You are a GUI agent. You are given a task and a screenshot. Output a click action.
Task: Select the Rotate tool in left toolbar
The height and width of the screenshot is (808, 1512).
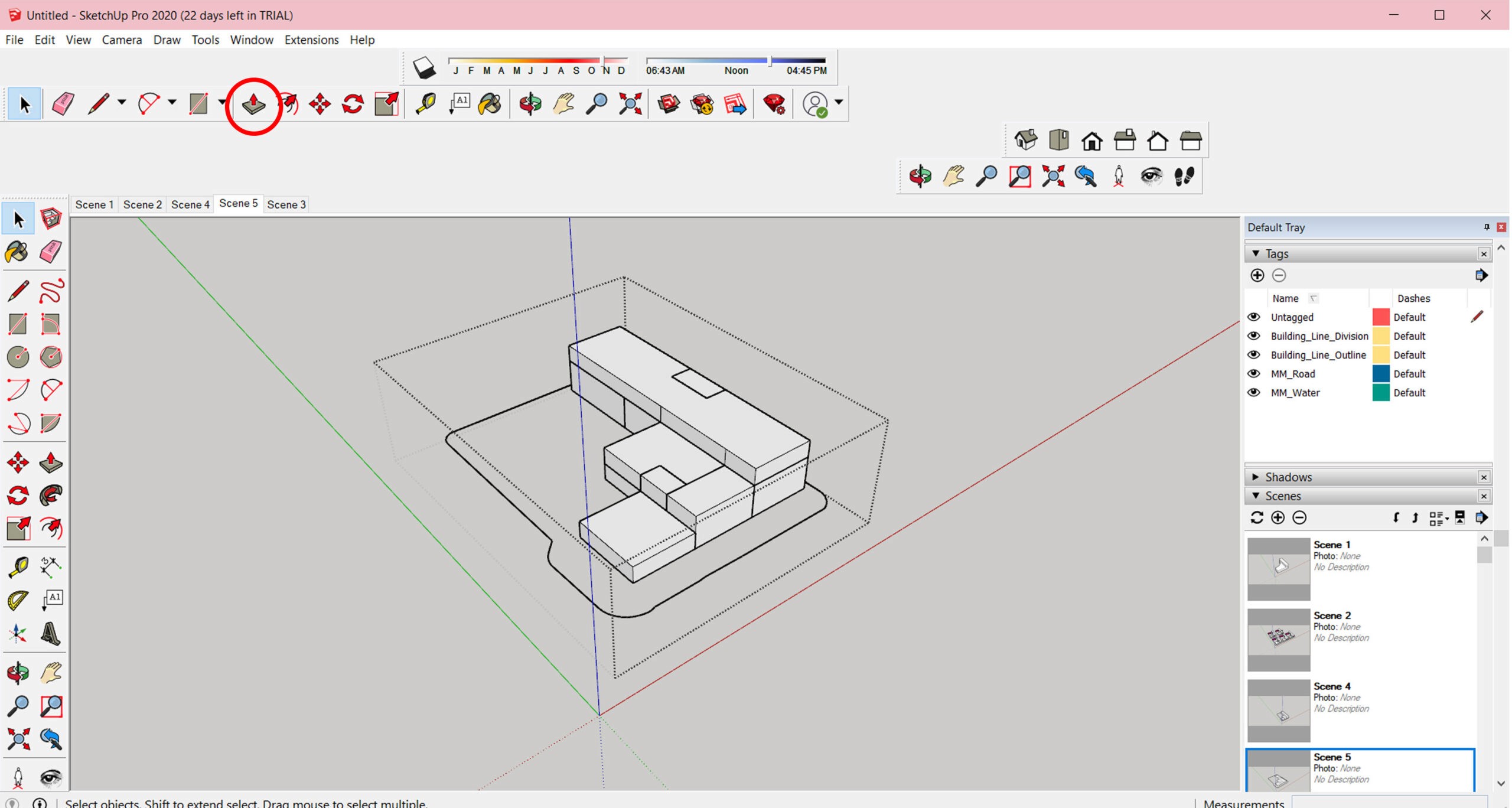18,495
